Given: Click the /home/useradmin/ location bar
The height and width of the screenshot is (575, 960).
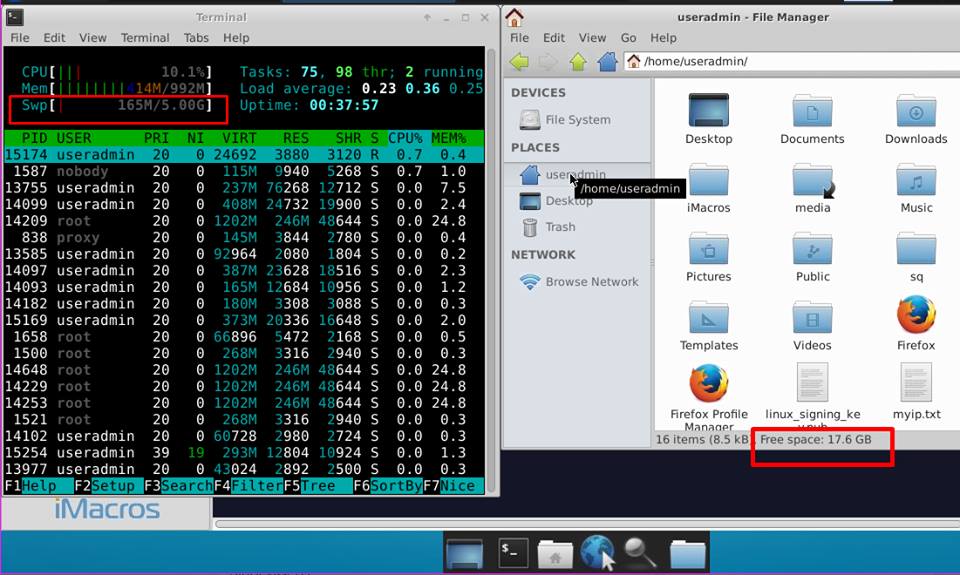Looking at the screenshot, I should click(x=790, y=62).
